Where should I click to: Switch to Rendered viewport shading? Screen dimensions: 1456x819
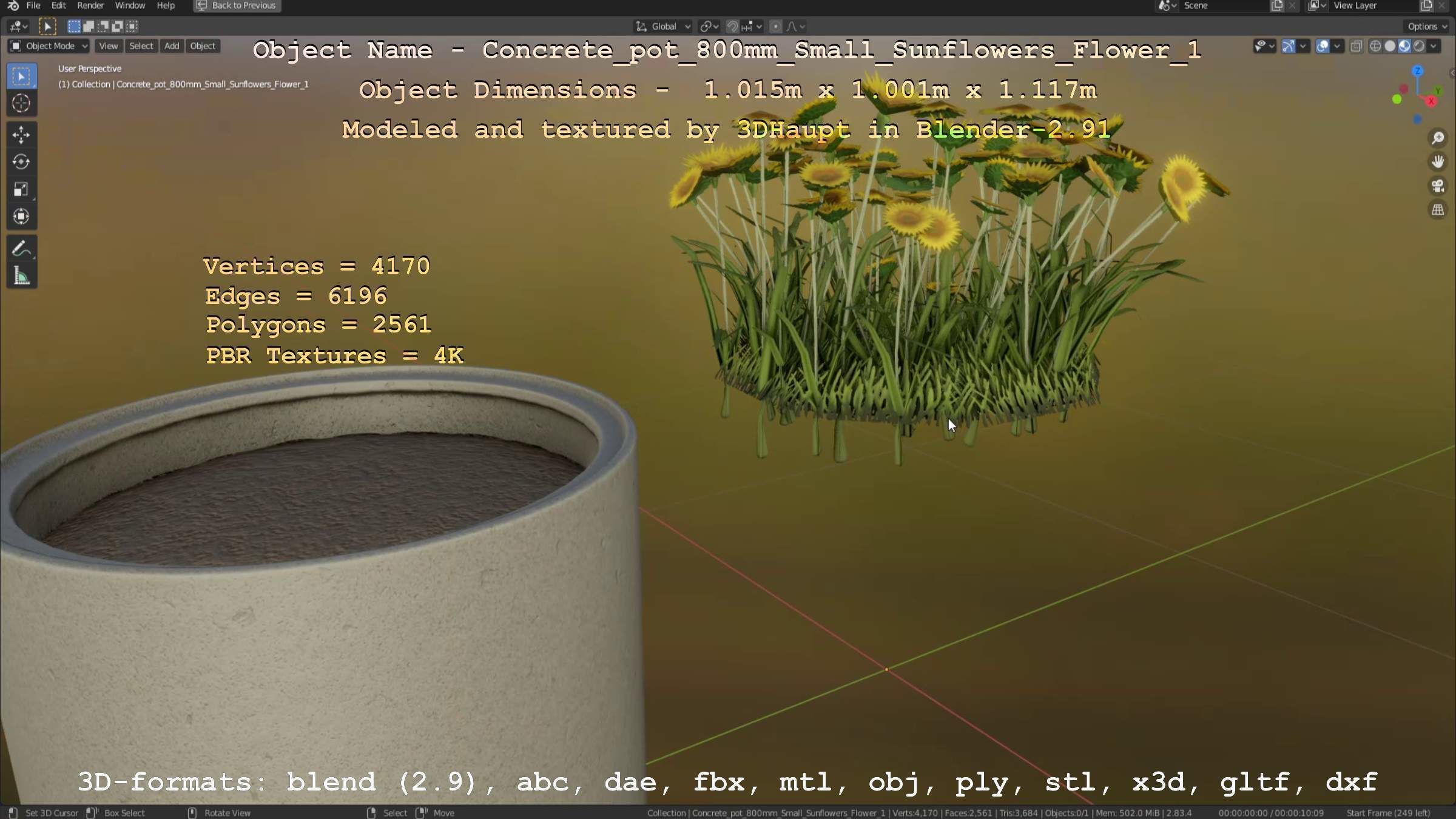tap(1419, 46)
